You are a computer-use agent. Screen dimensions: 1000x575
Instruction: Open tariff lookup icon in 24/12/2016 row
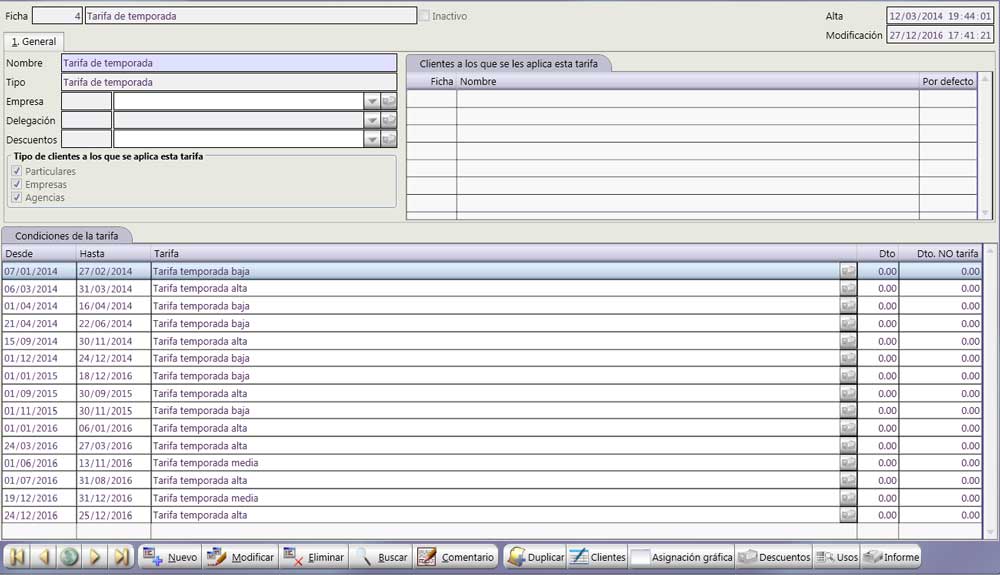pos(848,515)
